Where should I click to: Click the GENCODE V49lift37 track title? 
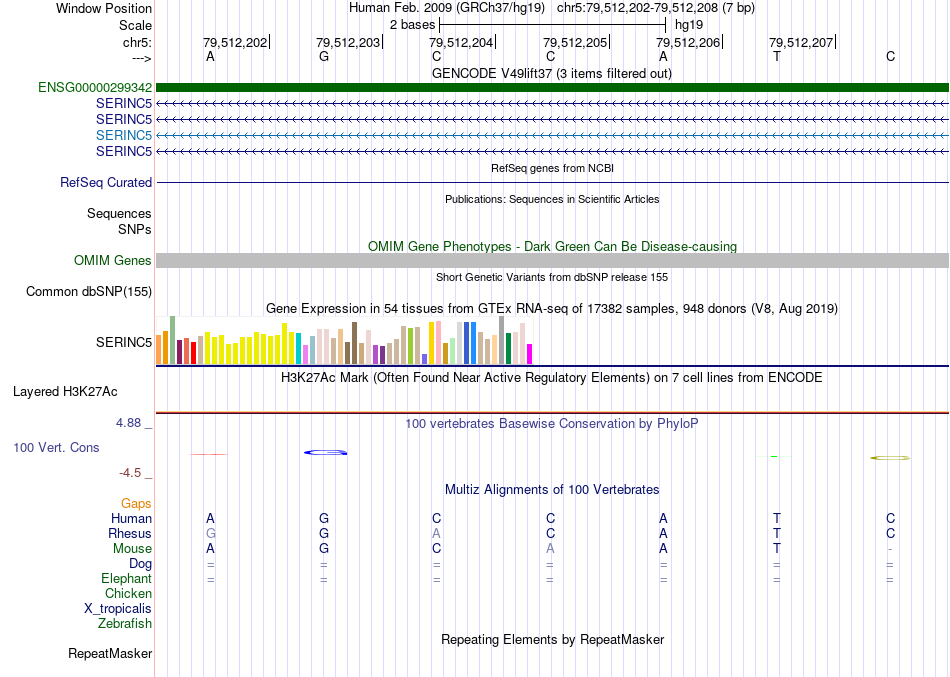(551, 74)
